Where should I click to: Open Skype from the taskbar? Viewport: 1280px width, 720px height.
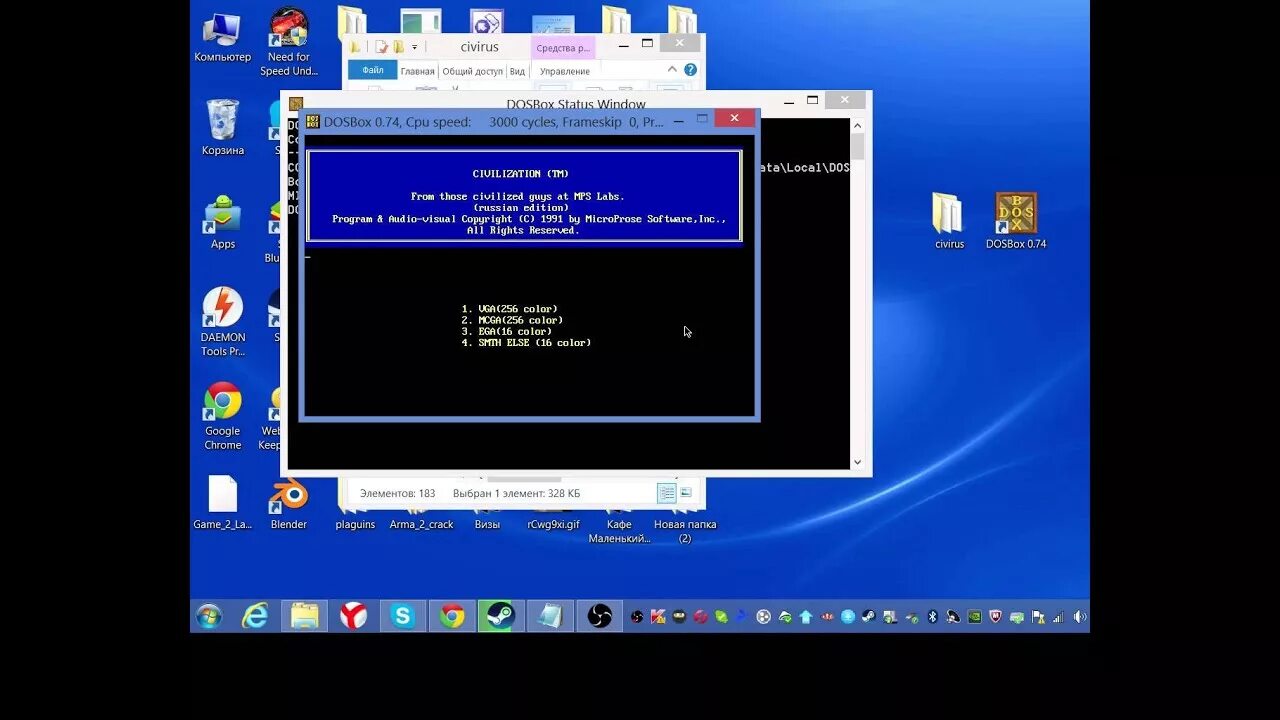(402, 616)
